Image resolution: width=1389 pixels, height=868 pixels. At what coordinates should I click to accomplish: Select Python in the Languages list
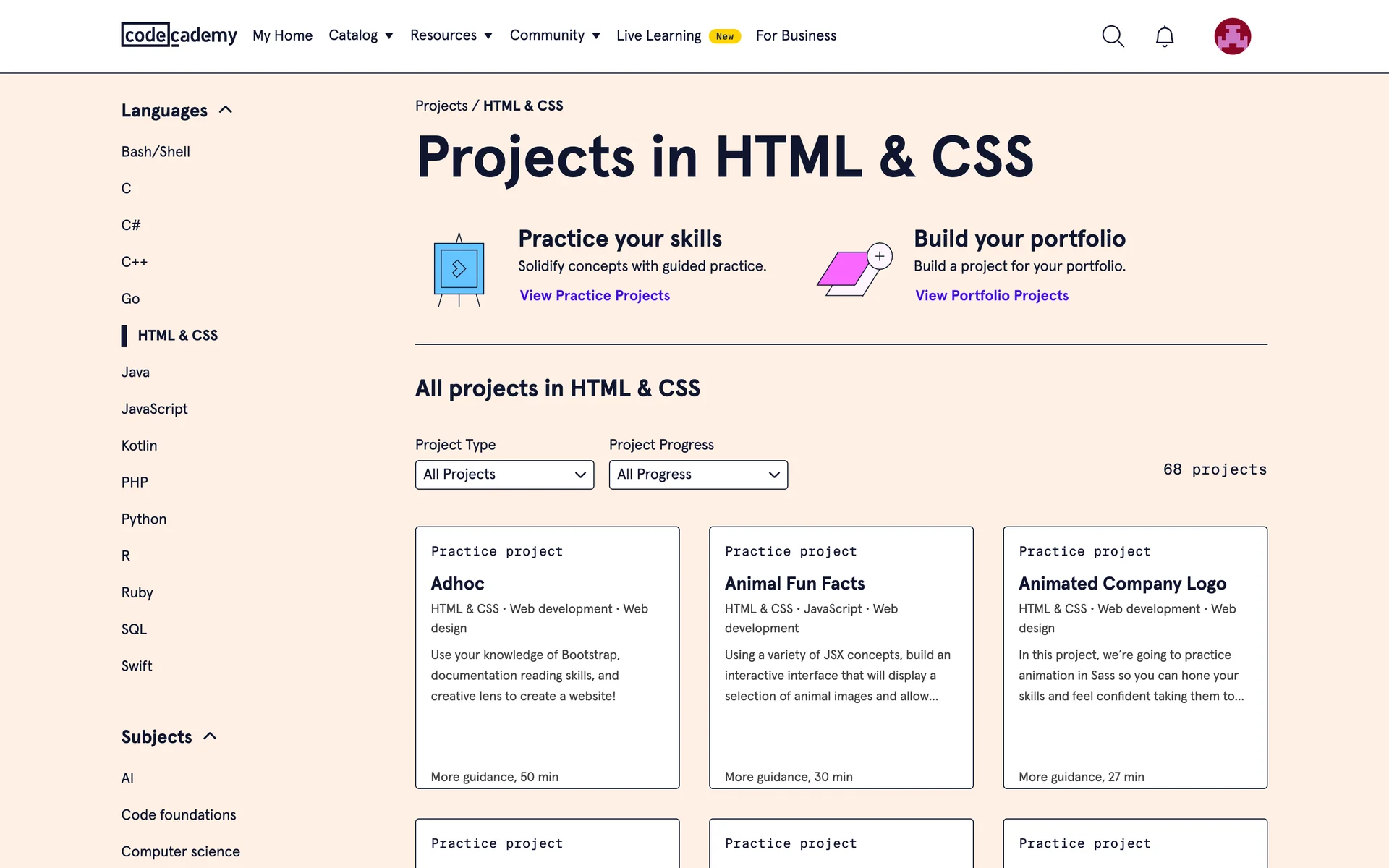click(144, 519)
